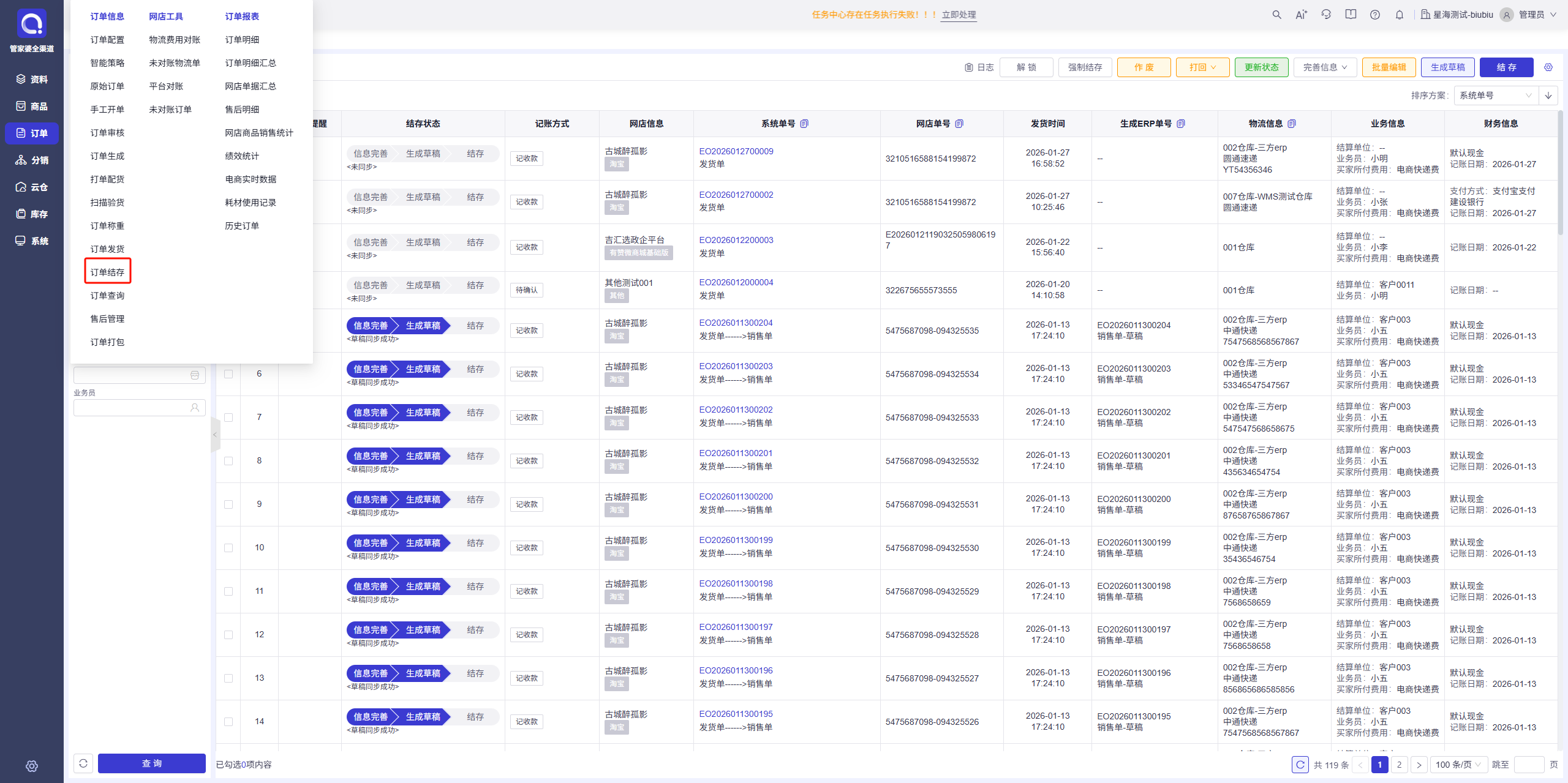Click the table column settings gear icon
The width and height of the screenshot is (1568, 783).
point(1548,67)
